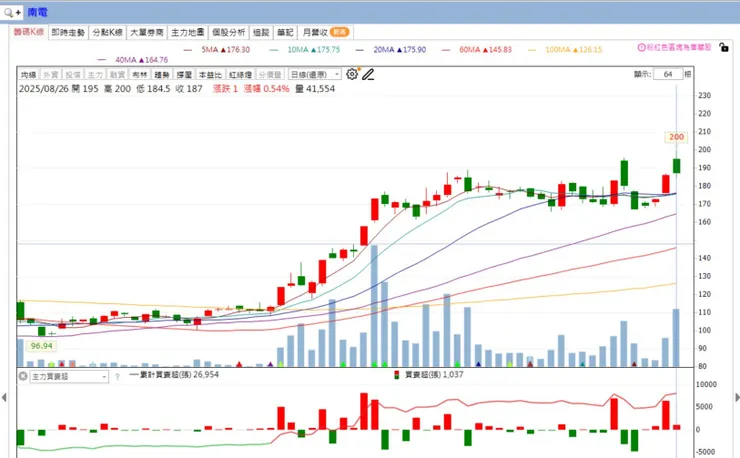The height and width of the screenshot is (458, 740).
Task: Toggle the 趨勢 trend overlay
Action: tap(162, 75)
